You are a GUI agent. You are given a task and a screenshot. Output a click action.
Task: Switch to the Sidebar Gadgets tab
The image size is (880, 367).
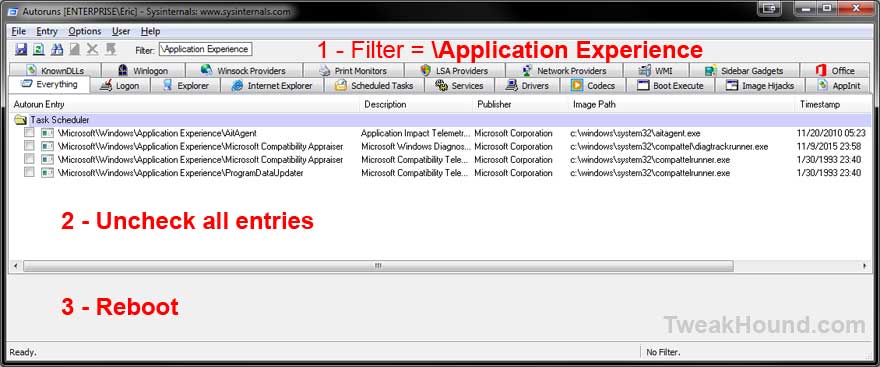(744, 71)
